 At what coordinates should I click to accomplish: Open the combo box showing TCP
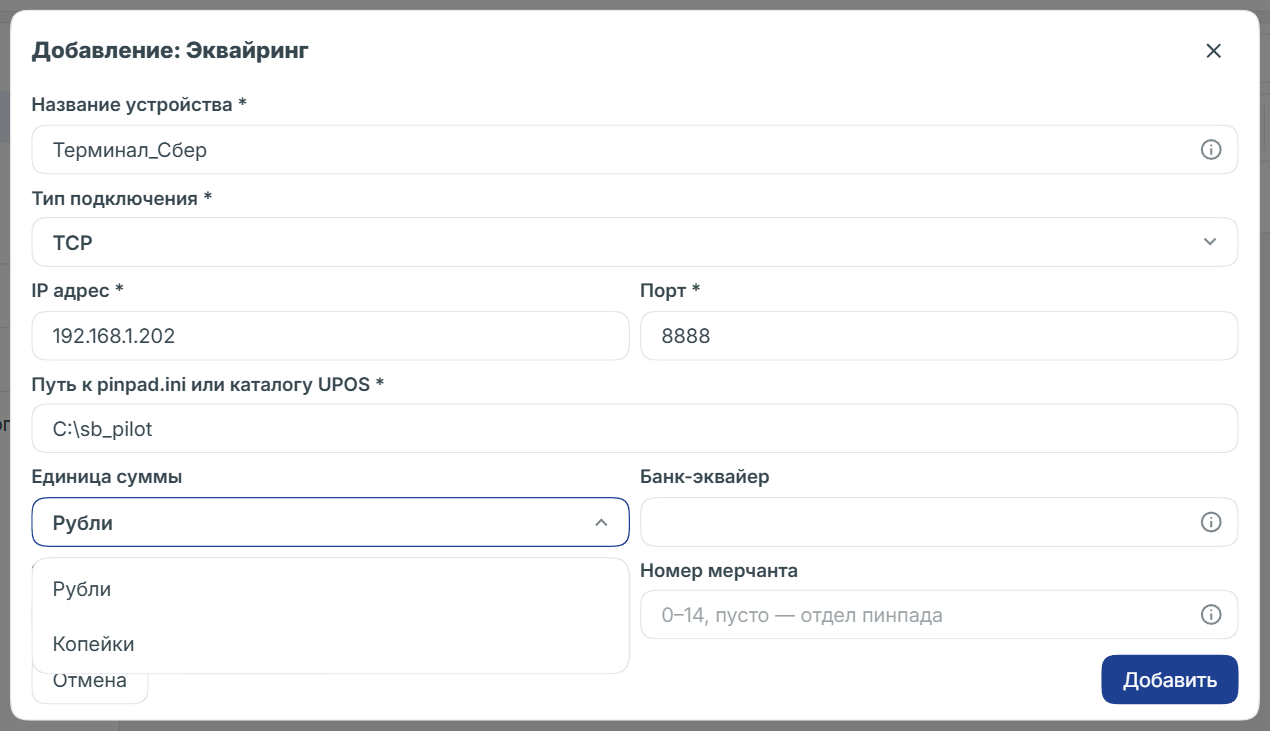[x=635, y=242]
